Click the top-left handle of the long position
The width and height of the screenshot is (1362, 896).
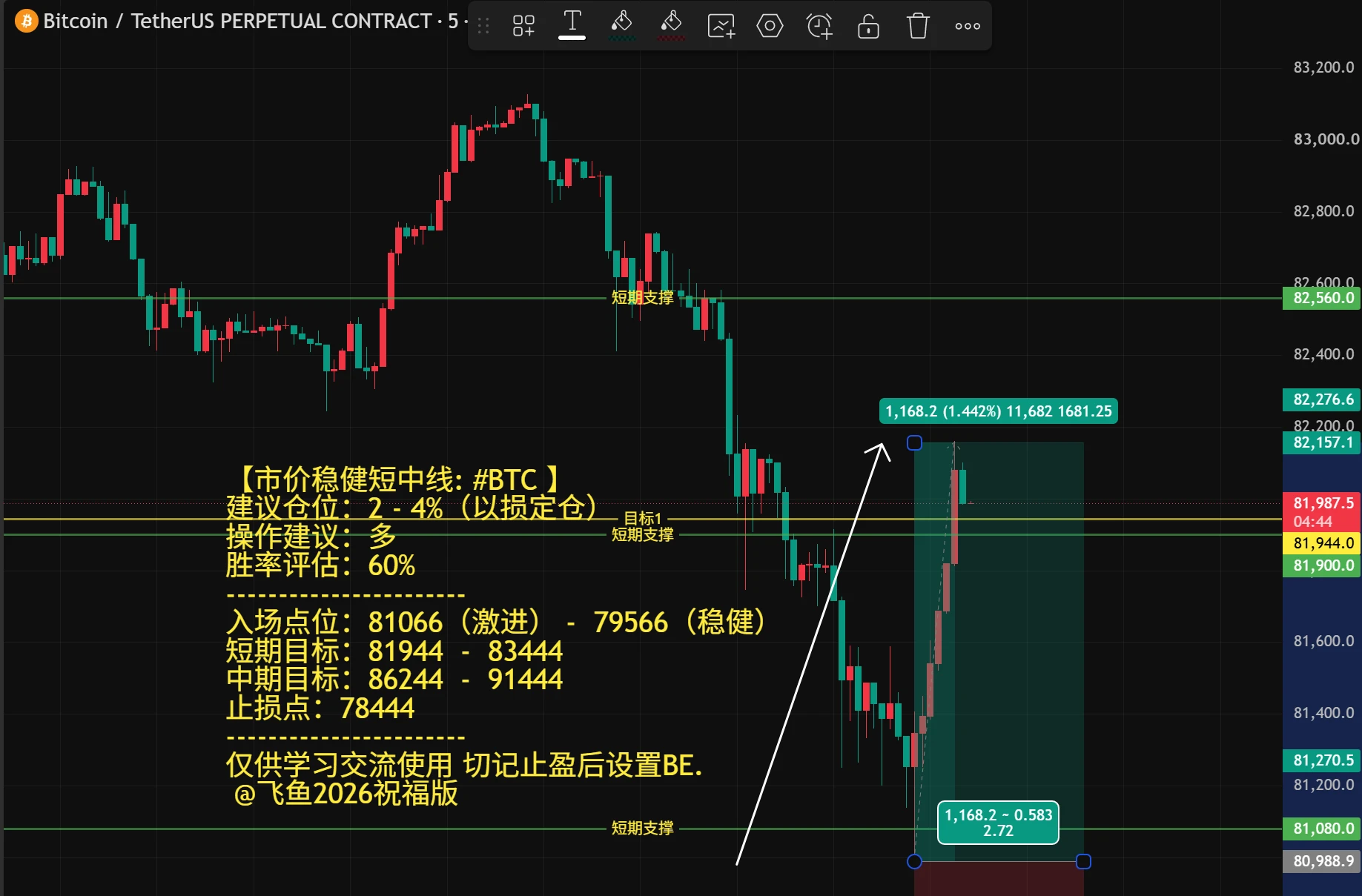pyautogui.click(x=915, y=442)
